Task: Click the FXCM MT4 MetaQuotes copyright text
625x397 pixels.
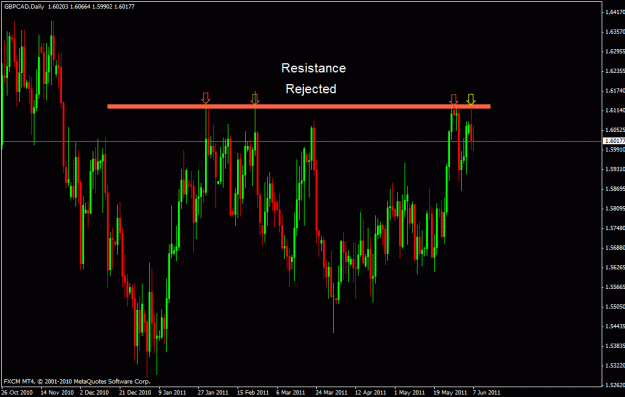Action: click(x=77, y=381)
